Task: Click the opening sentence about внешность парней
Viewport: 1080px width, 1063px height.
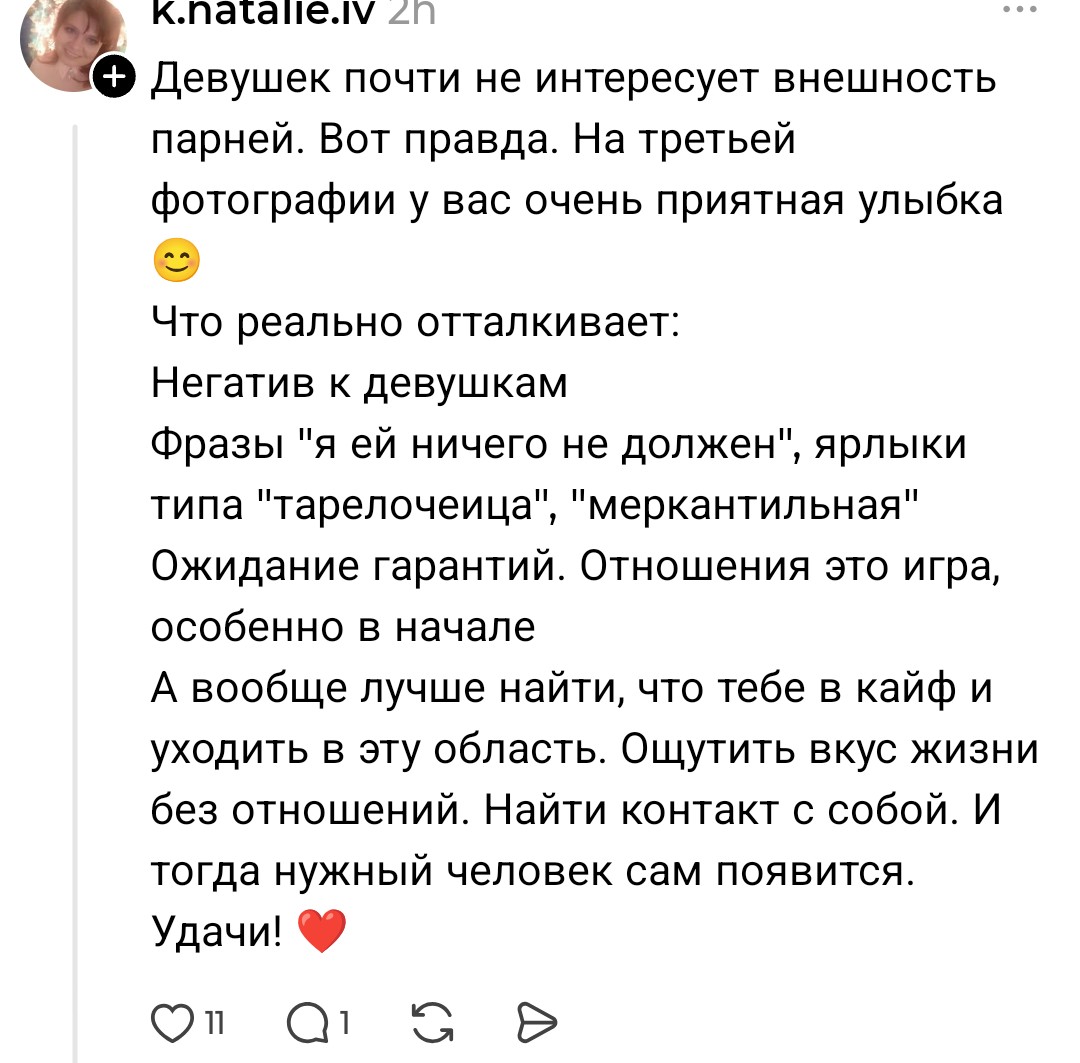Action: [x=573, y=76]
